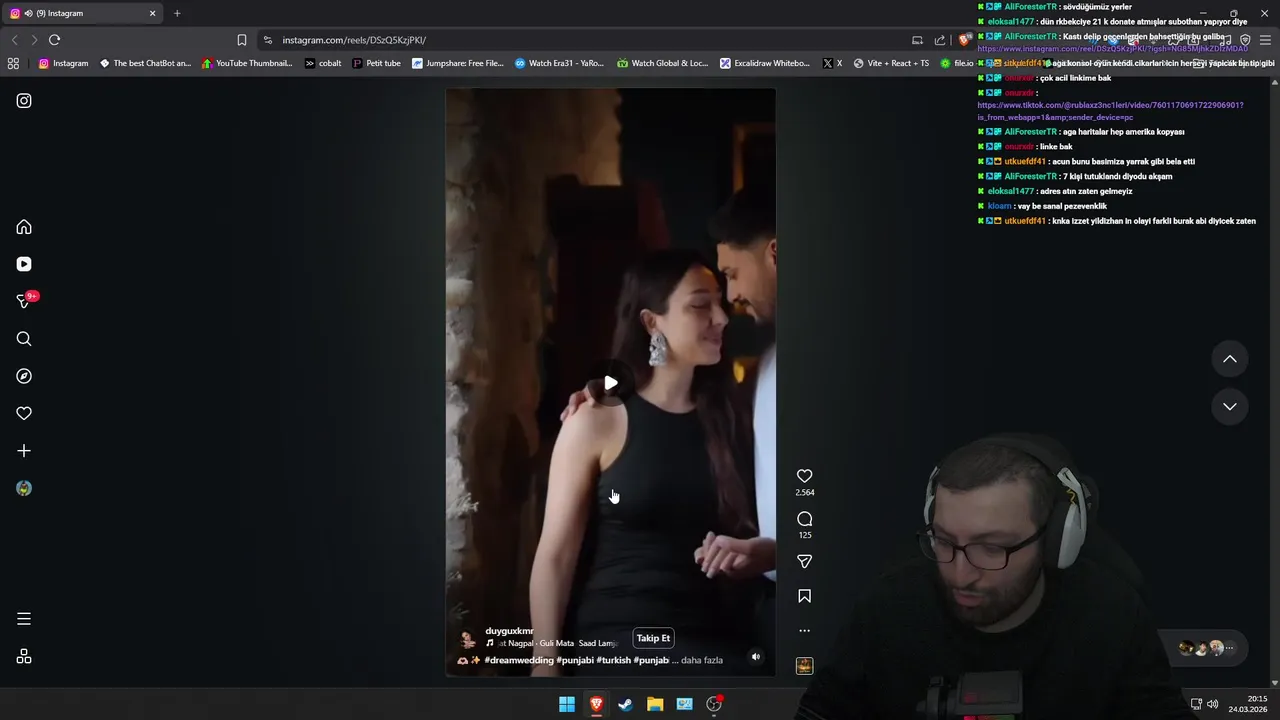Screen dimensions: 1280x720
Task: Open Steam from the taskbar
Action: [625, 704]
